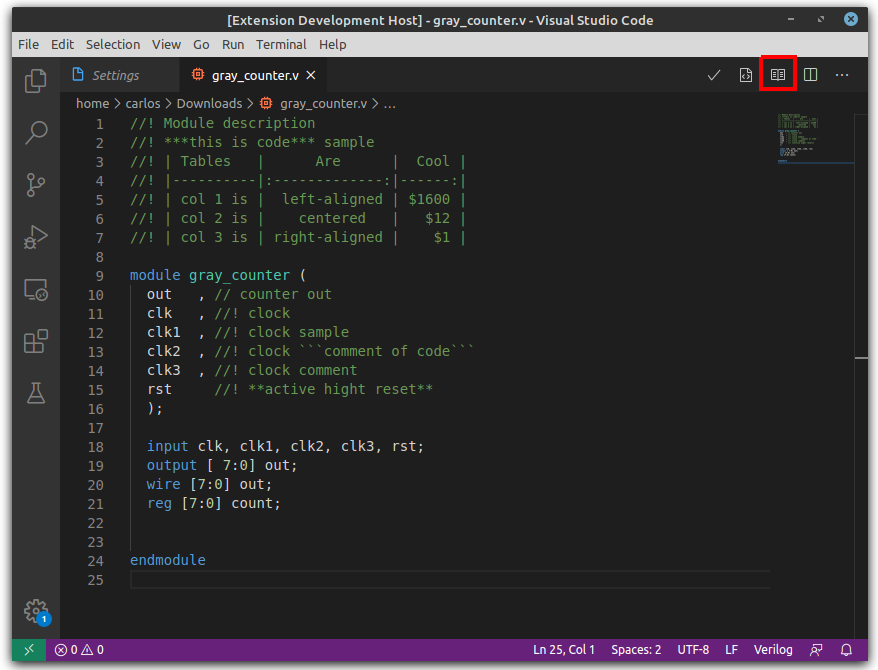Open the documentation preview book icon
878x670 pixels.
778,74
